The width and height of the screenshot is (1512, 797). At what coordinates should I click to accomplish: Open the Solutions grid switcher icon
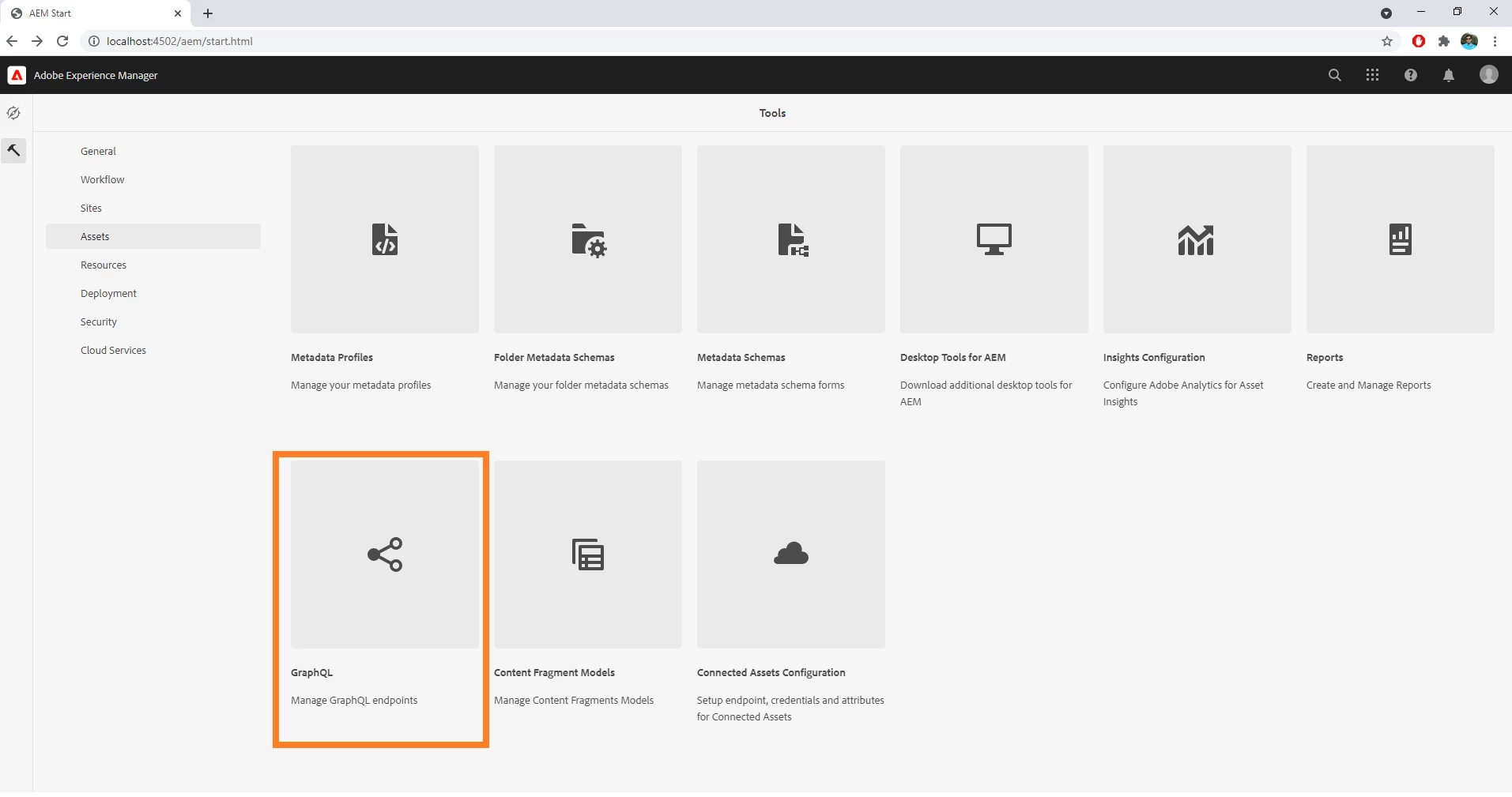pyautogui.click(x=1373, y=75)
